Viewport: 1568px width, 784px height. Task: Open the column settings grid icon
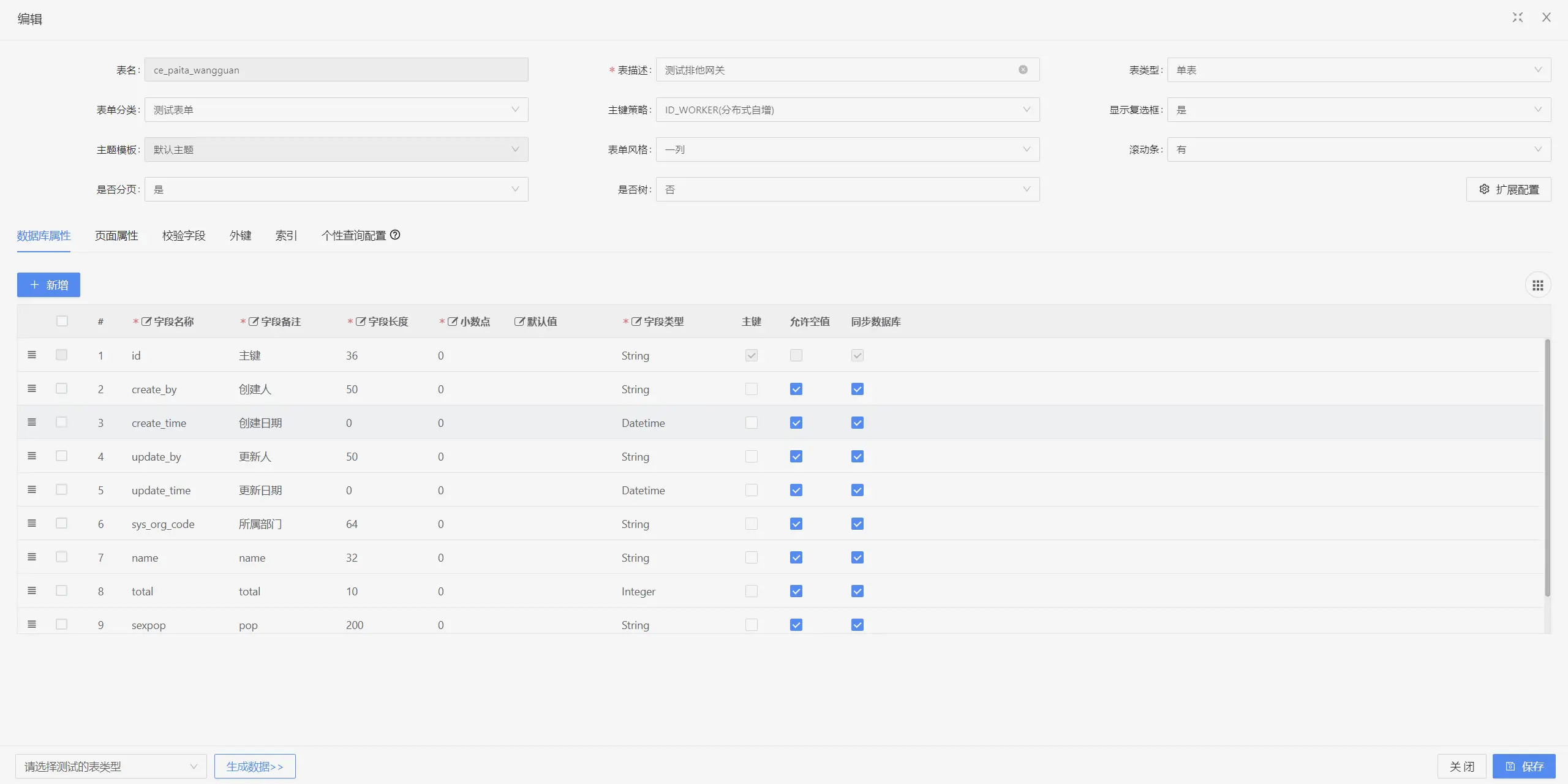[x=1537, y=285]
